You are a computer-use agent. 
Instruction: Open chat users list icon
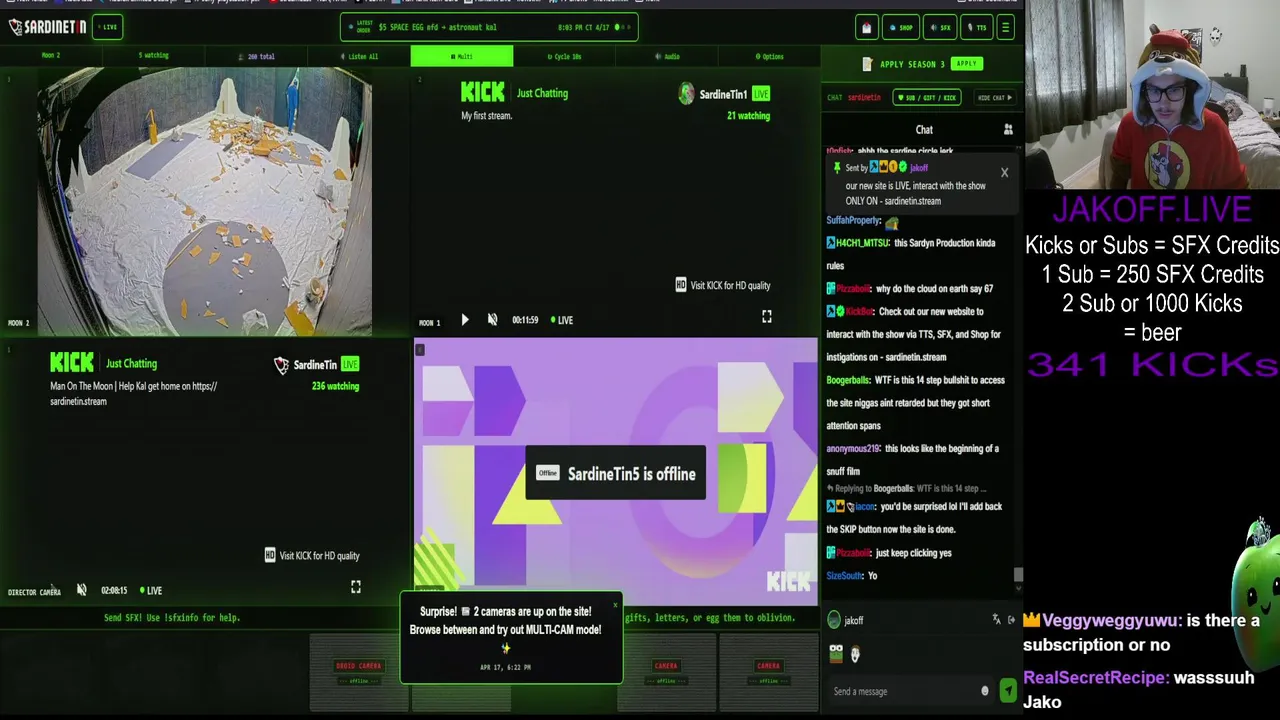(x=1008, y=130)
